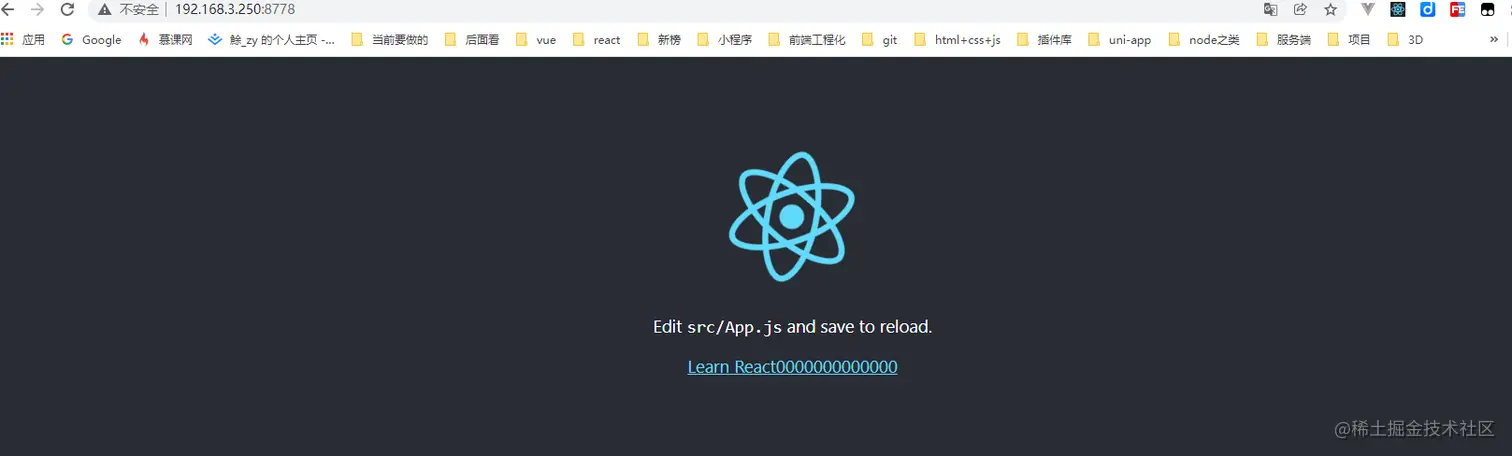Open the 插件库 bookmark folder
Screen dimensions: 1512x456
1045,40
